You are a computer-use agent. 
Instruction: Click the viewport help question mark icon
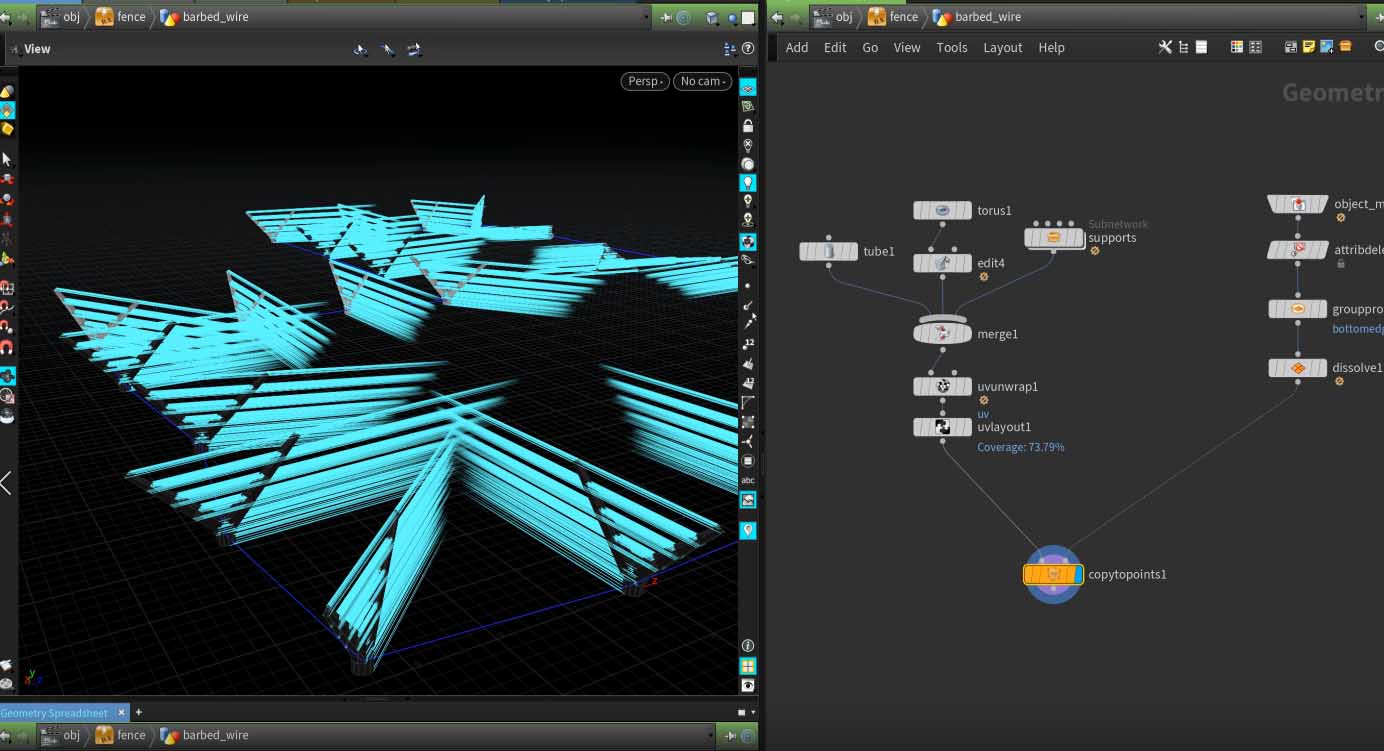(x=747, y=49)
